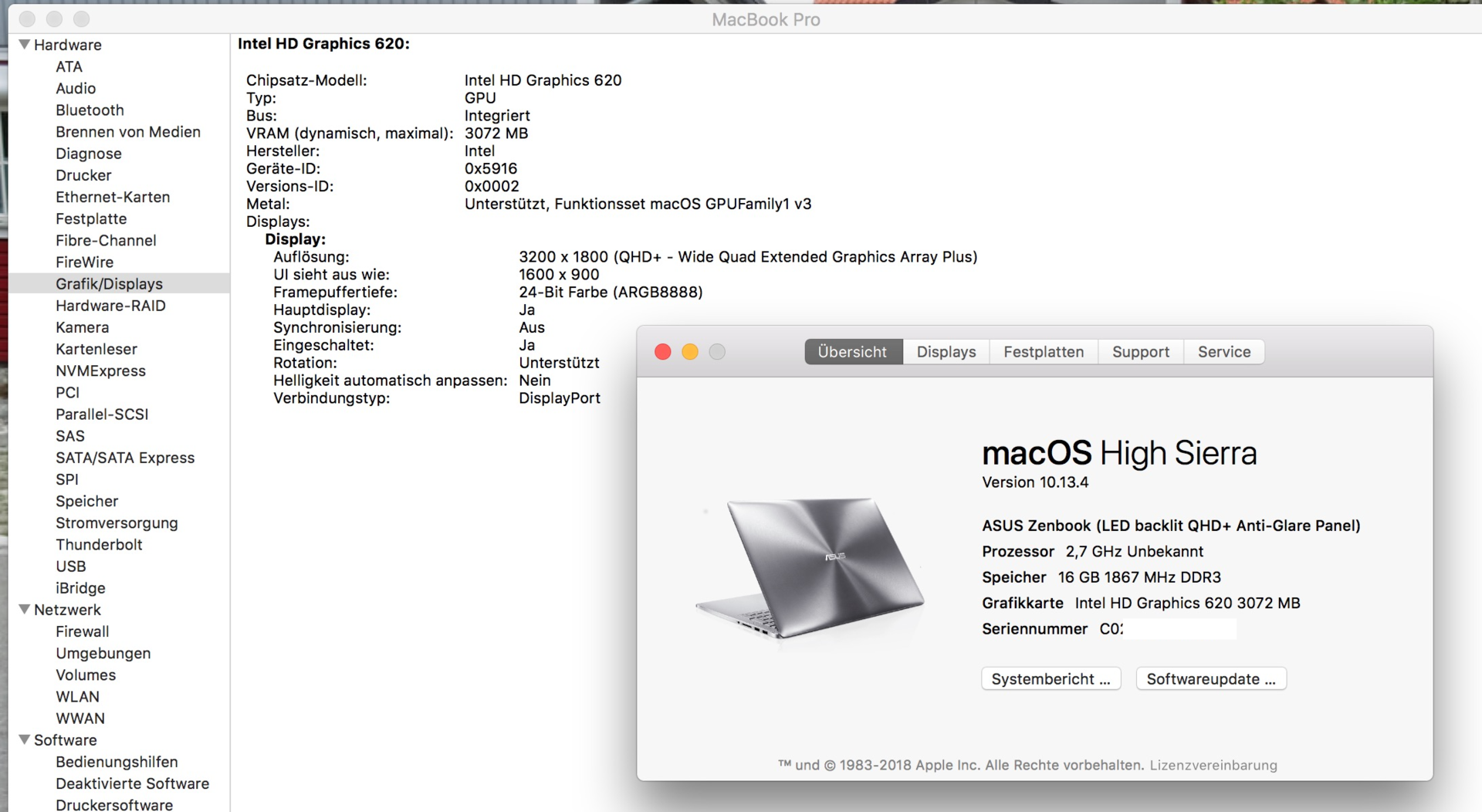The image size is (1482, 812).
Task: Click the Prozessor 2,7 GHz Unbekannt line
Action: [x=1092, y=552]
